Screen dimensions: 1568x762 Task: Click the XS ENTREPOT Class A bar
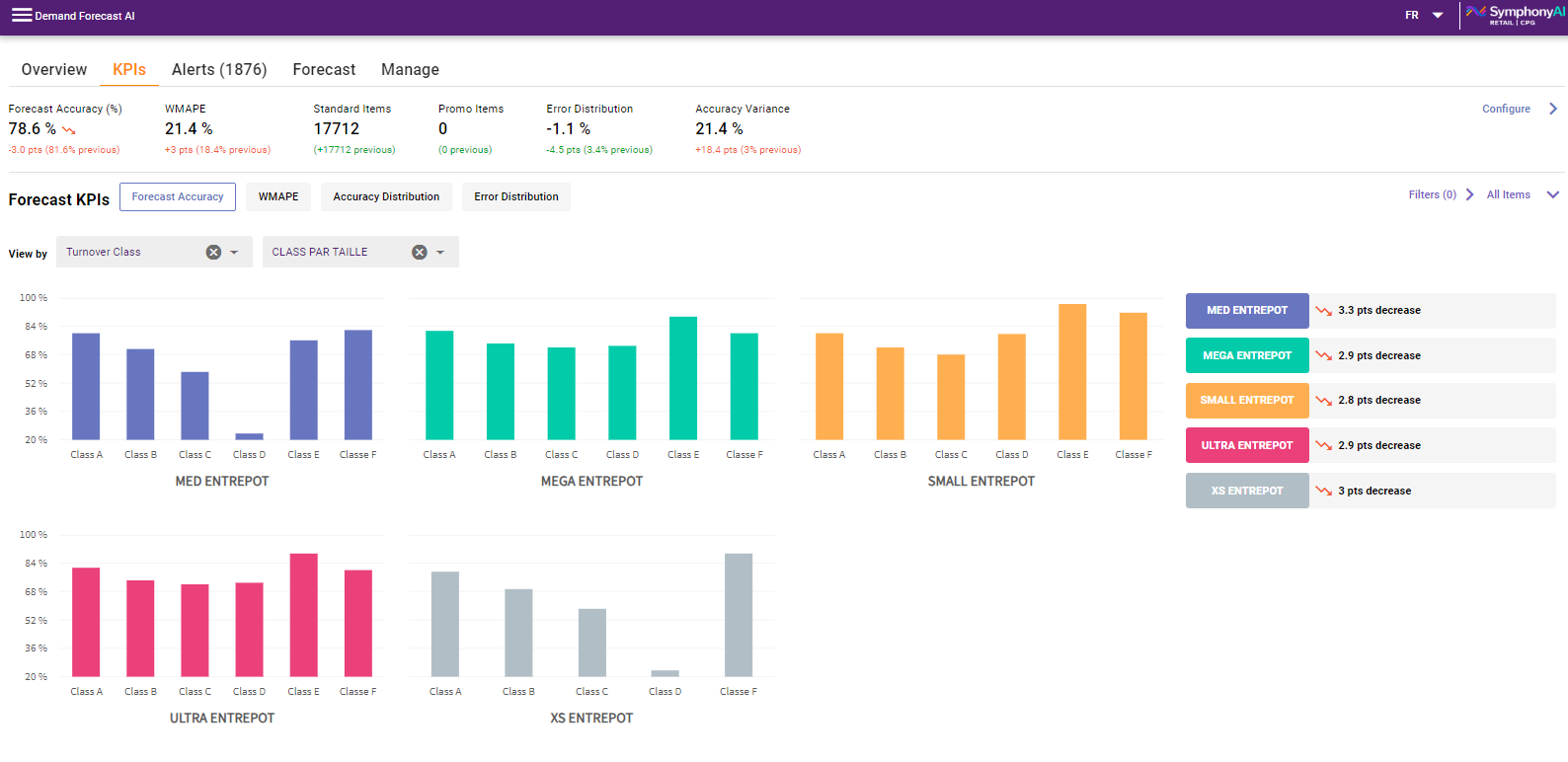pos(445,624)
